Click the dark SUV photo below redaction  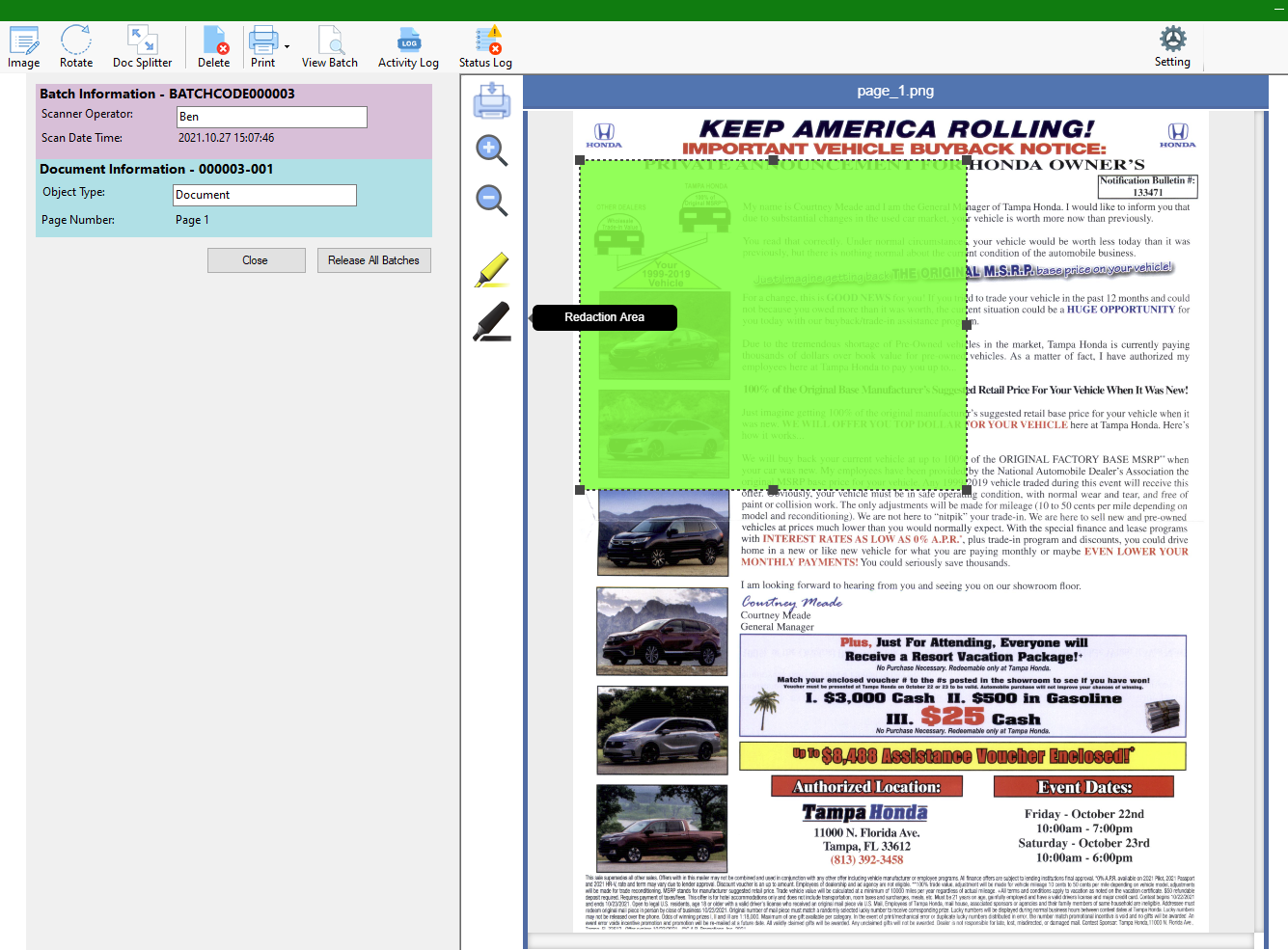click(x=663, y=533)
